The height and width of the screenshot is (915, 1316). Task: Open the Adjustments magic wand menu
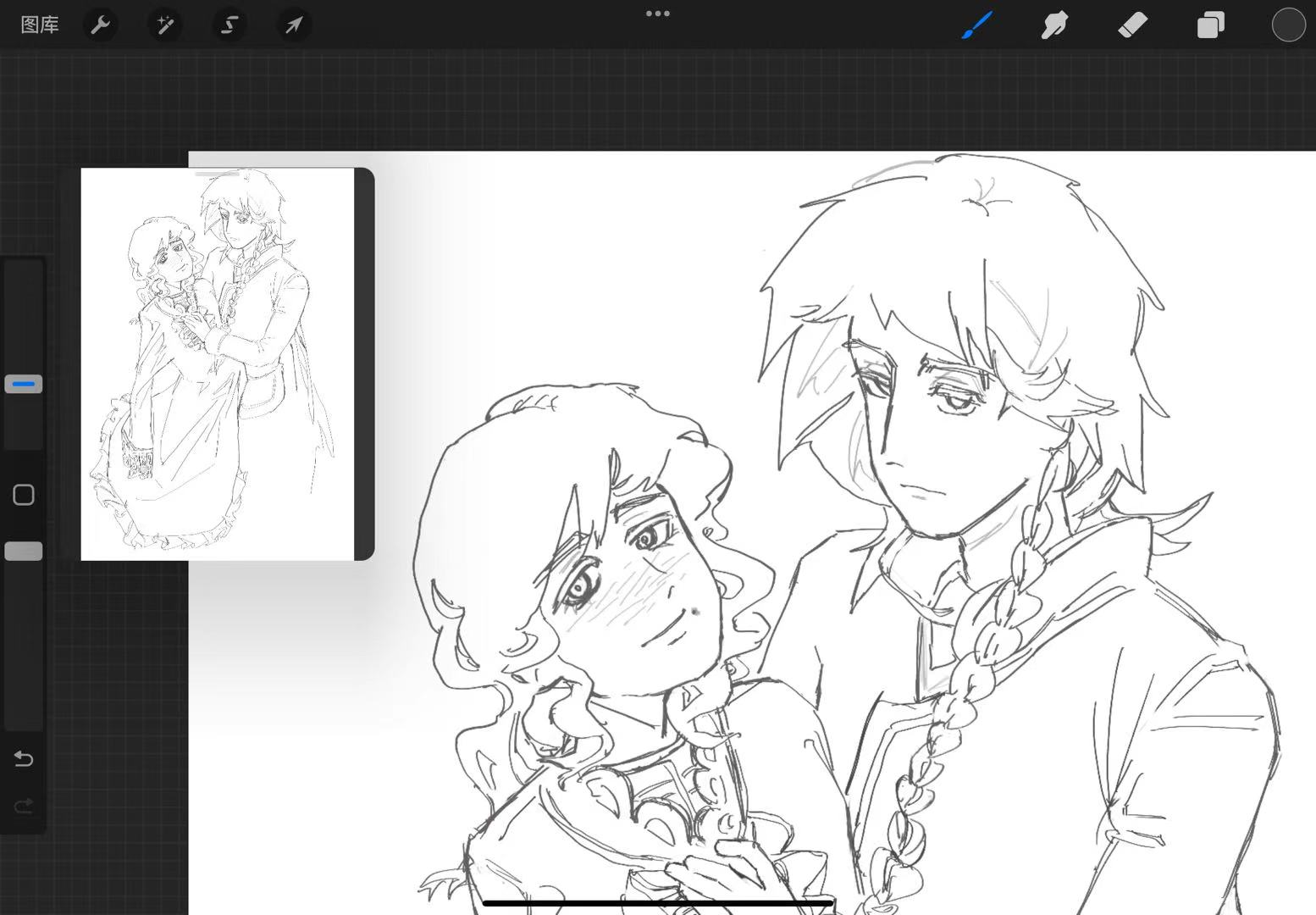(x=165, y=25)
